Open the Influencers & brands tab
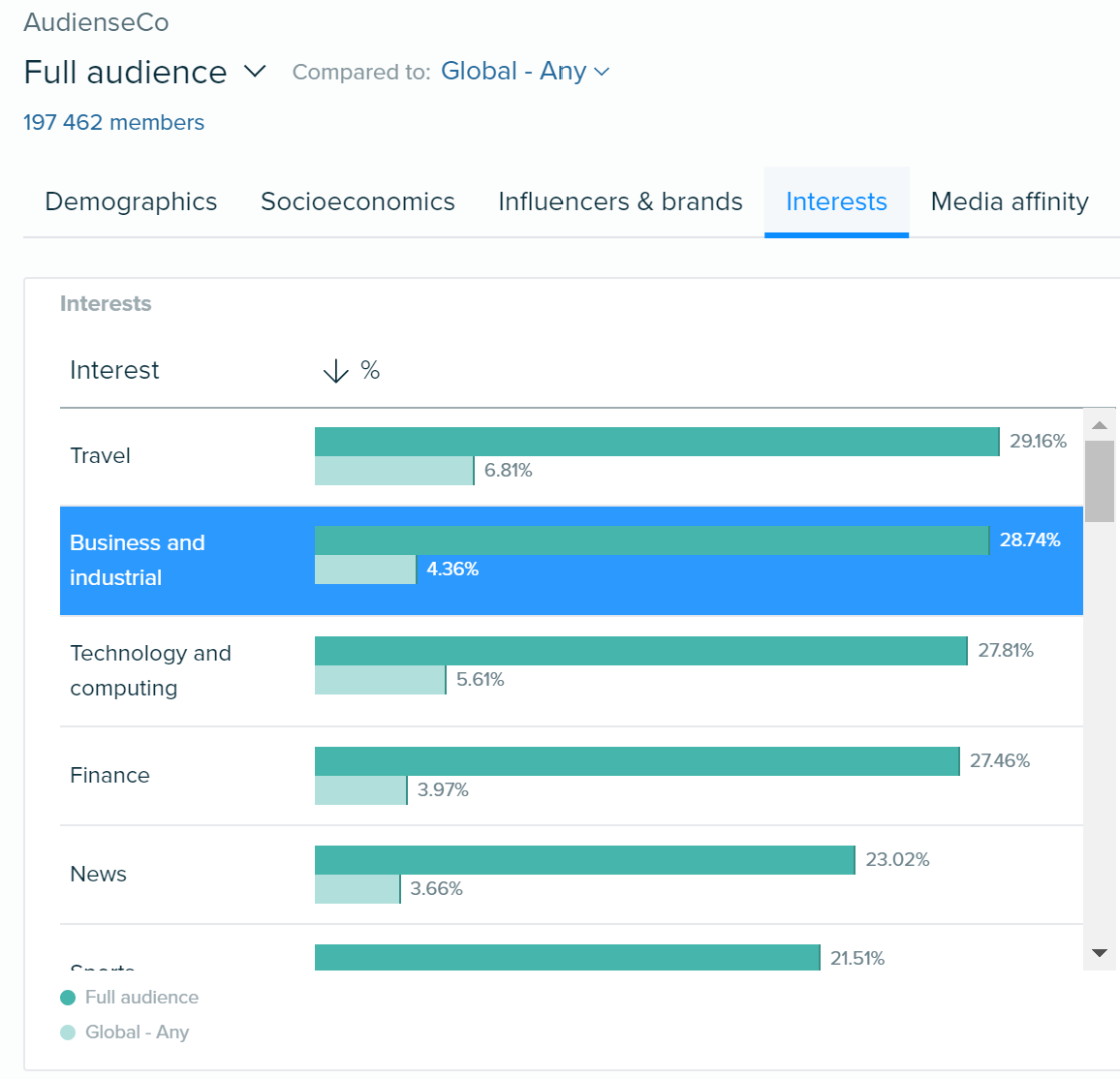The image size is (1120, 1079). (x=619, y=201)
